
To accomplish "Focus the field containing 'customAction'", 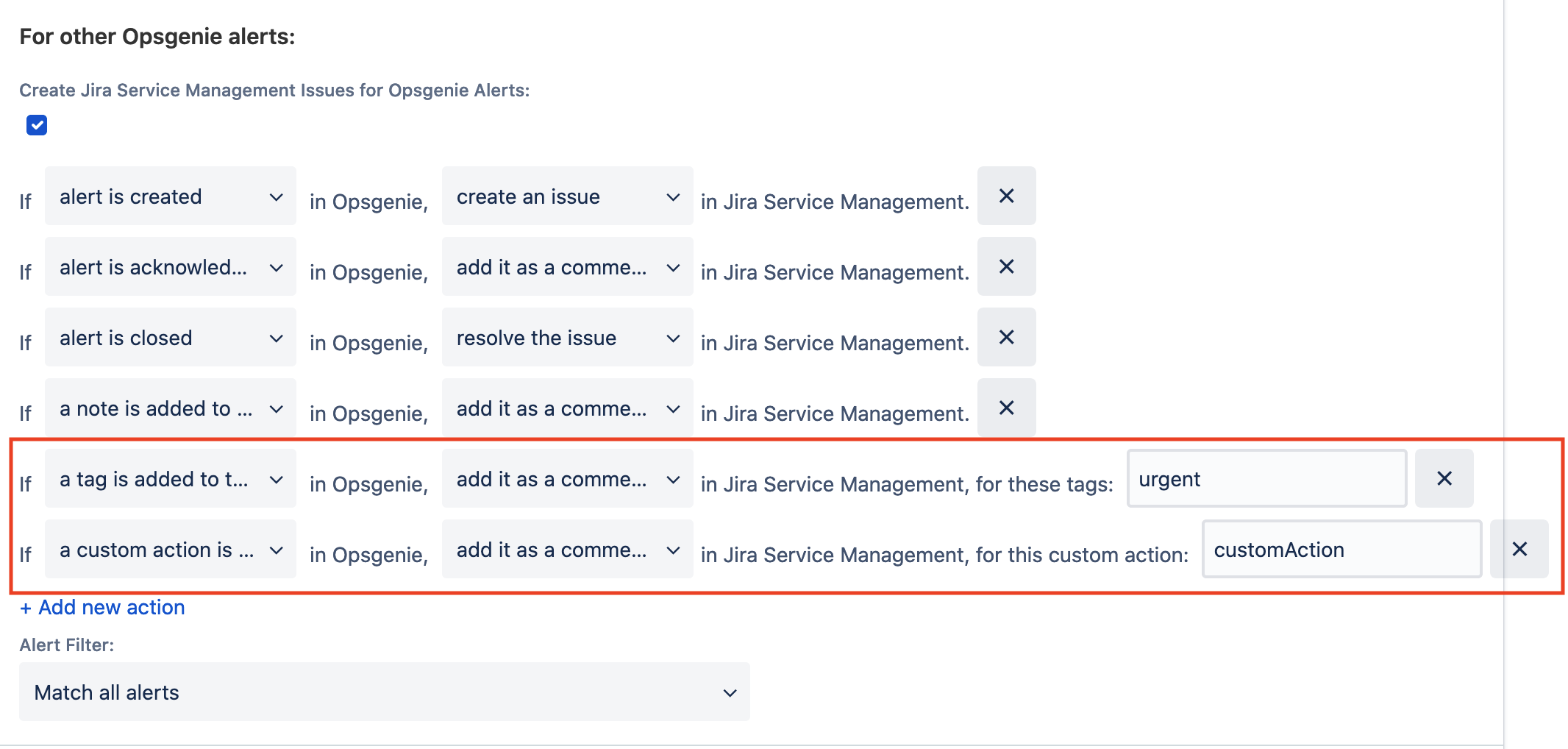I will [1341, 549].
